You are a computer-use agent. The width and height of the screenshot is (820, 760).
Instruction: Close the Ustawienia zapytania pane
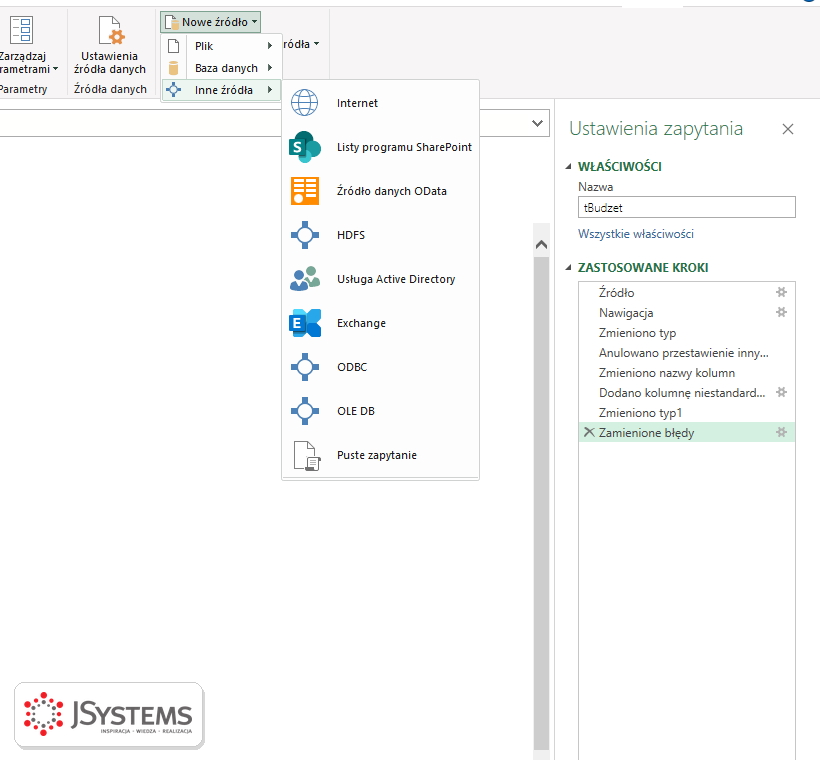pos(788,129)
